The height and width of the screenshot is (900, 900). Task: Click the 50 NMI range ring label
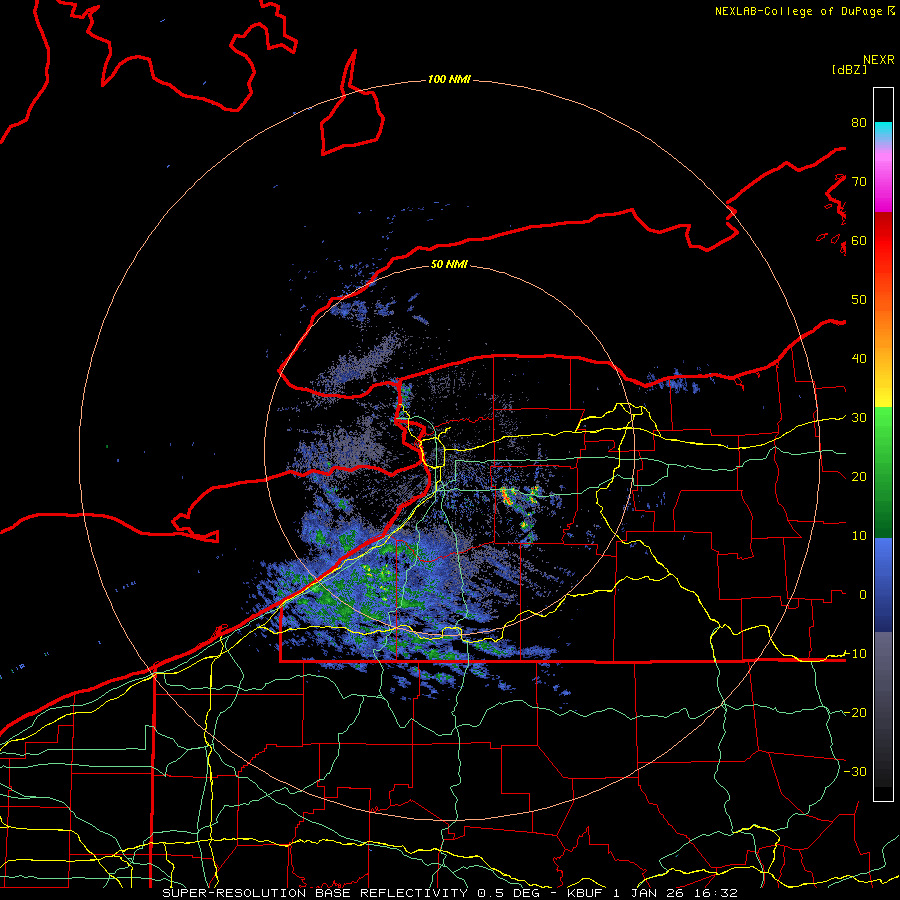449,264
